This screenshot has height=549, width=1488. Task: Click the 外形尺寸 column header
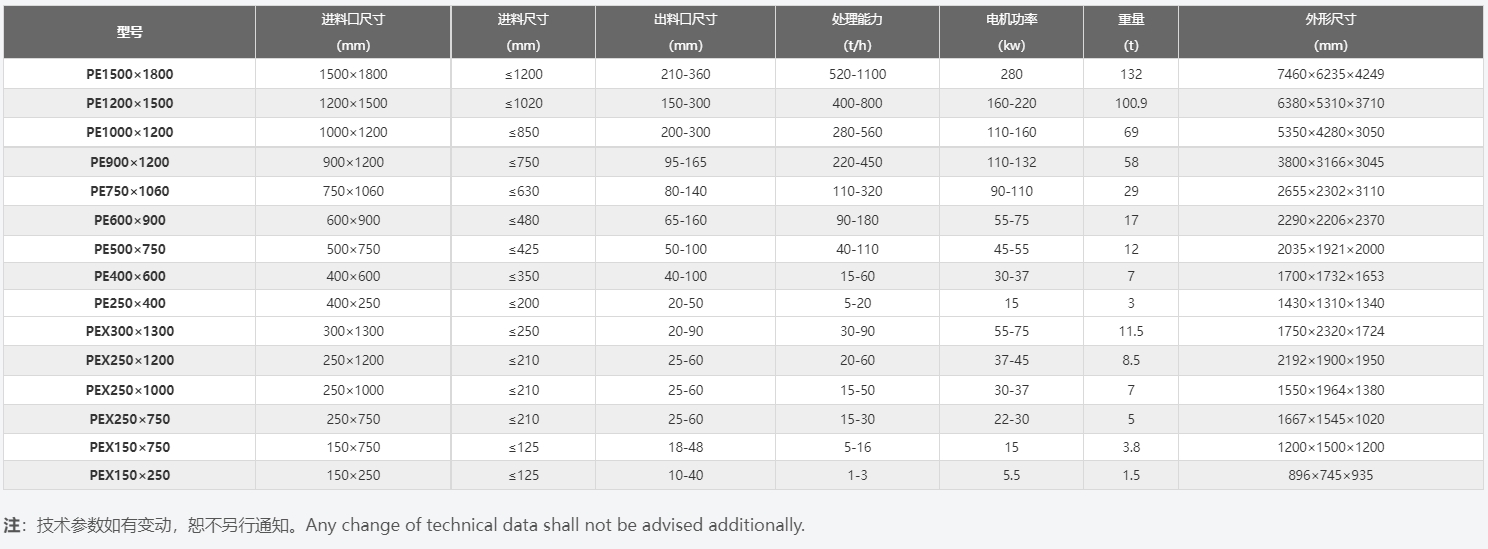point(1330,32)
